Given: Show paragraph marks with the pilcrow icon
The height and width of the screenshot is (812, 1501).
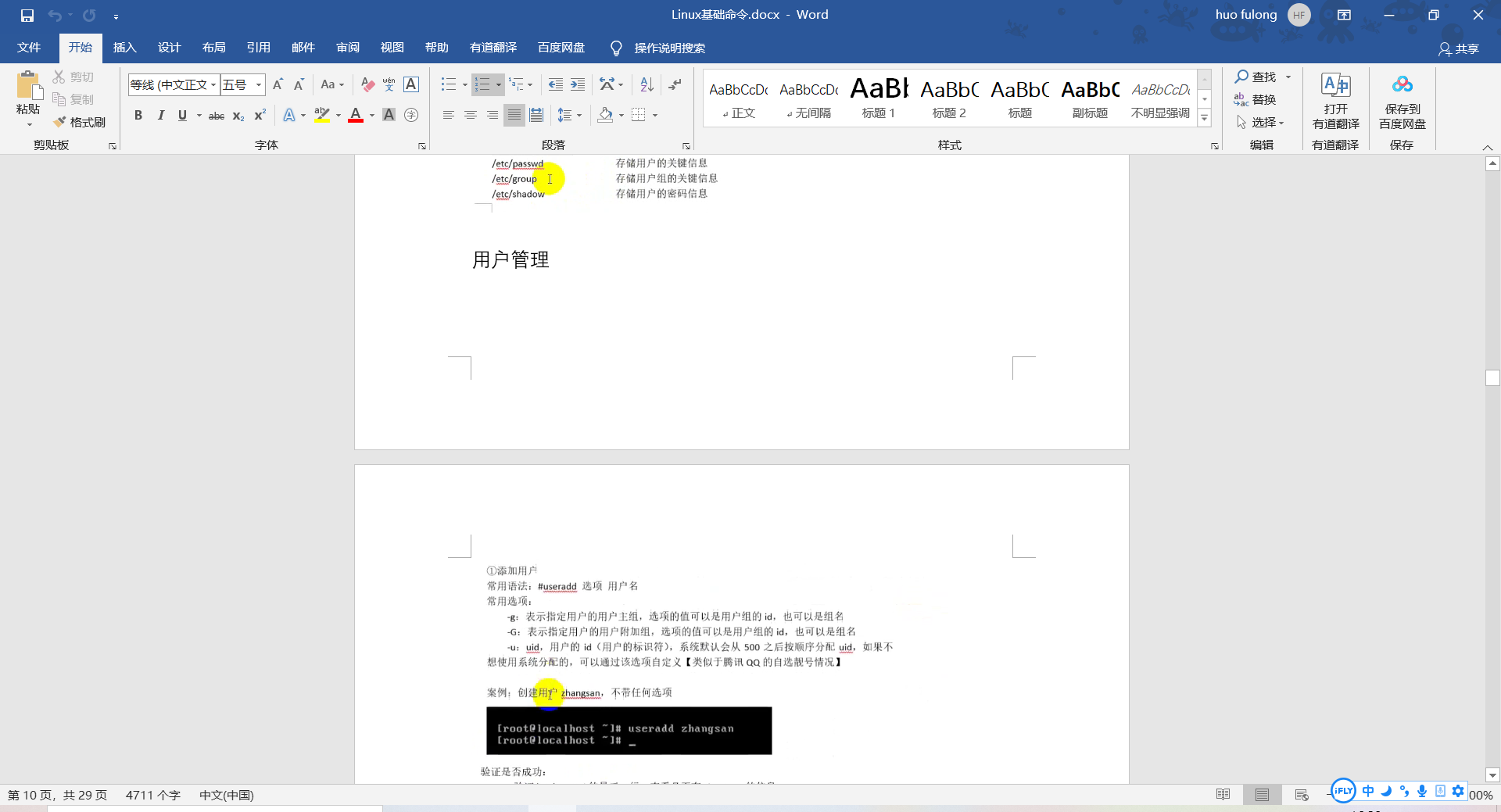Looking at the screenshot, I should (x=674, y=84).
